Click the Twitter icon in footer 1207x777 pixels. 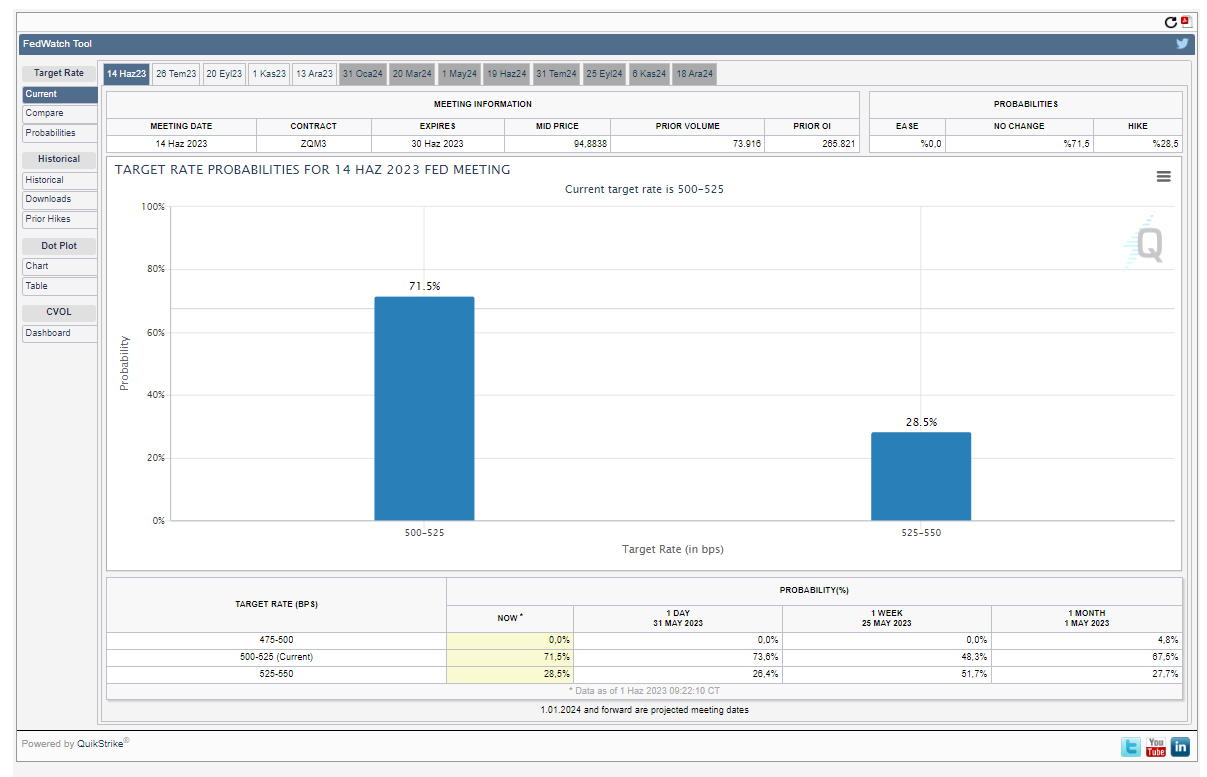[1130, 746]
